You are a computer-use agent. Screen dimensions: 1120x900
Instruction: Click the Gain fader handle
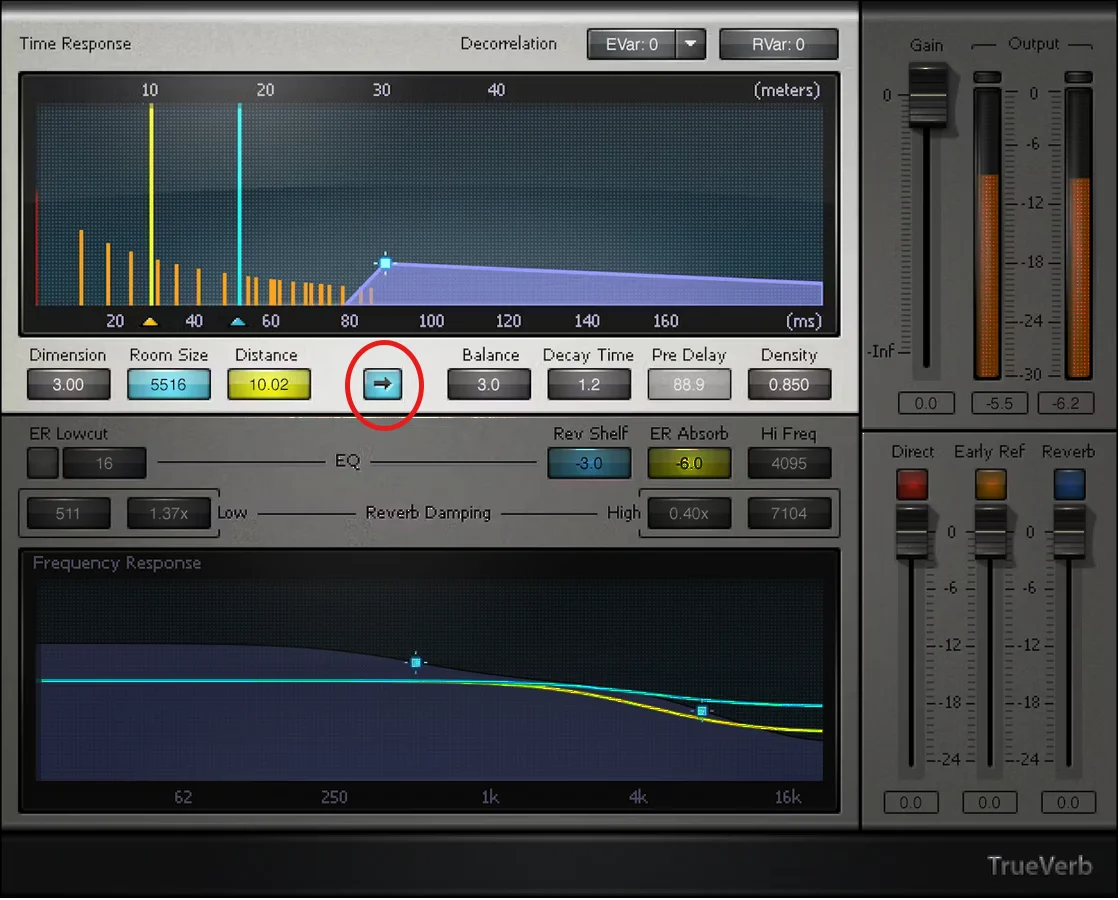(927, 96)
